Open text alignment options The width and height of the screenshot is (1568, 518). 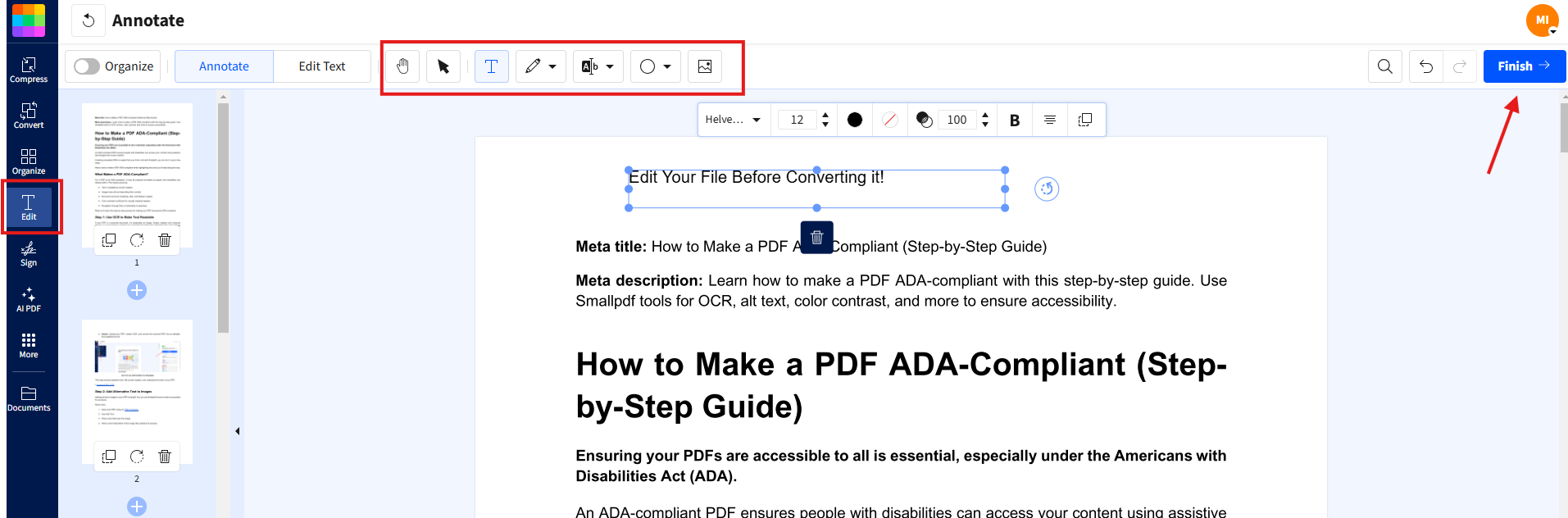click(1050, 120)
